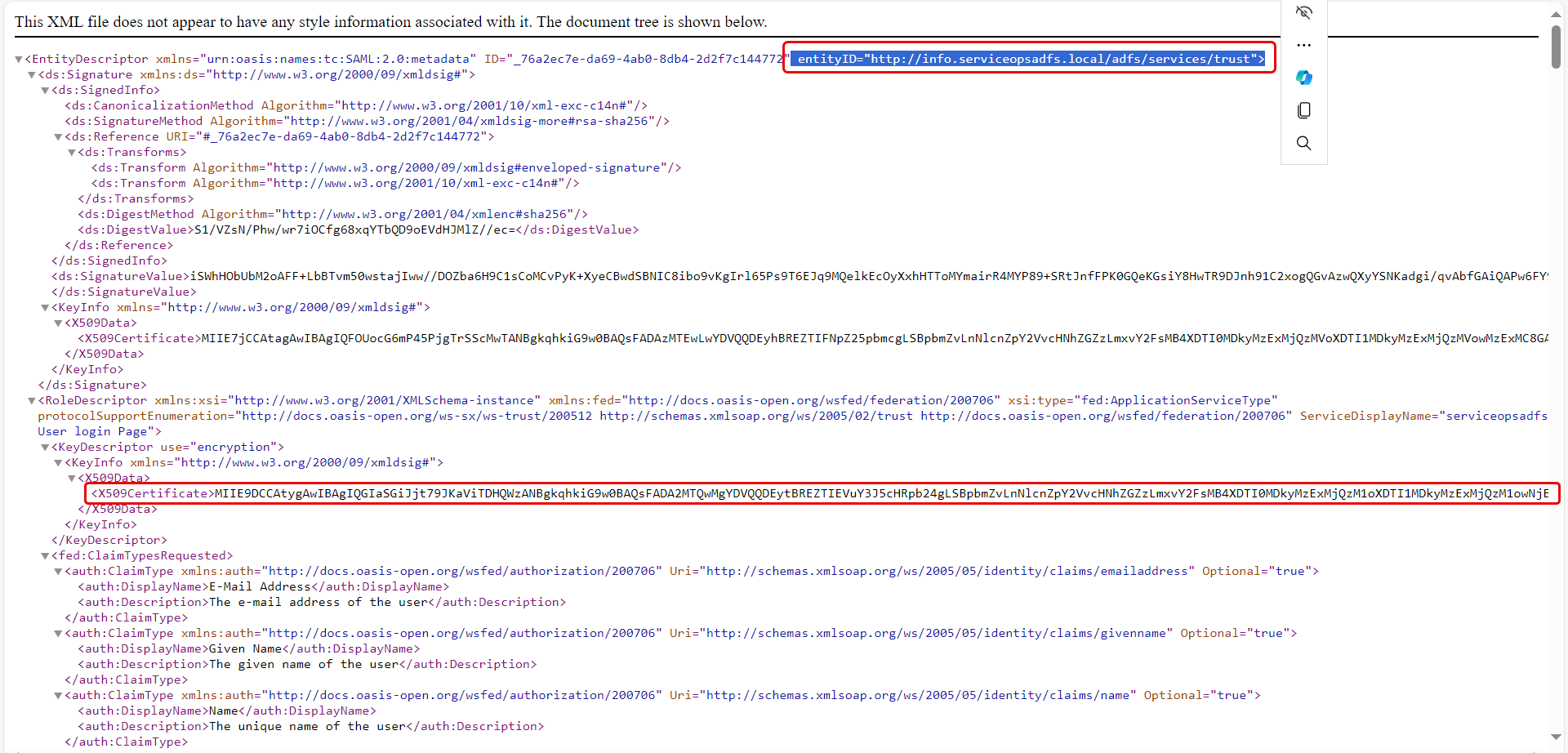Click the scrollbar down arrow
The width and height of the screenshot is (1568, 753).
[1555, 737]
